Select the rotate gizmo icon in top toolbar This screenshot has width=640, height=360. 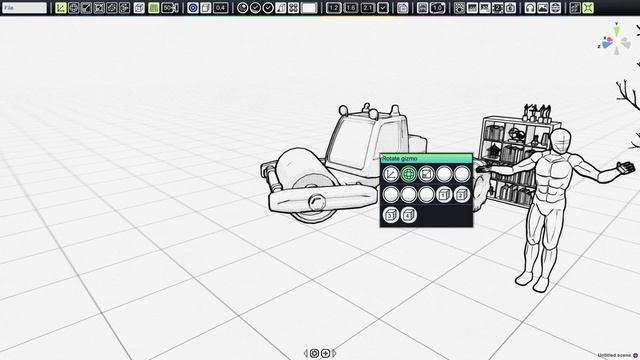73,8
